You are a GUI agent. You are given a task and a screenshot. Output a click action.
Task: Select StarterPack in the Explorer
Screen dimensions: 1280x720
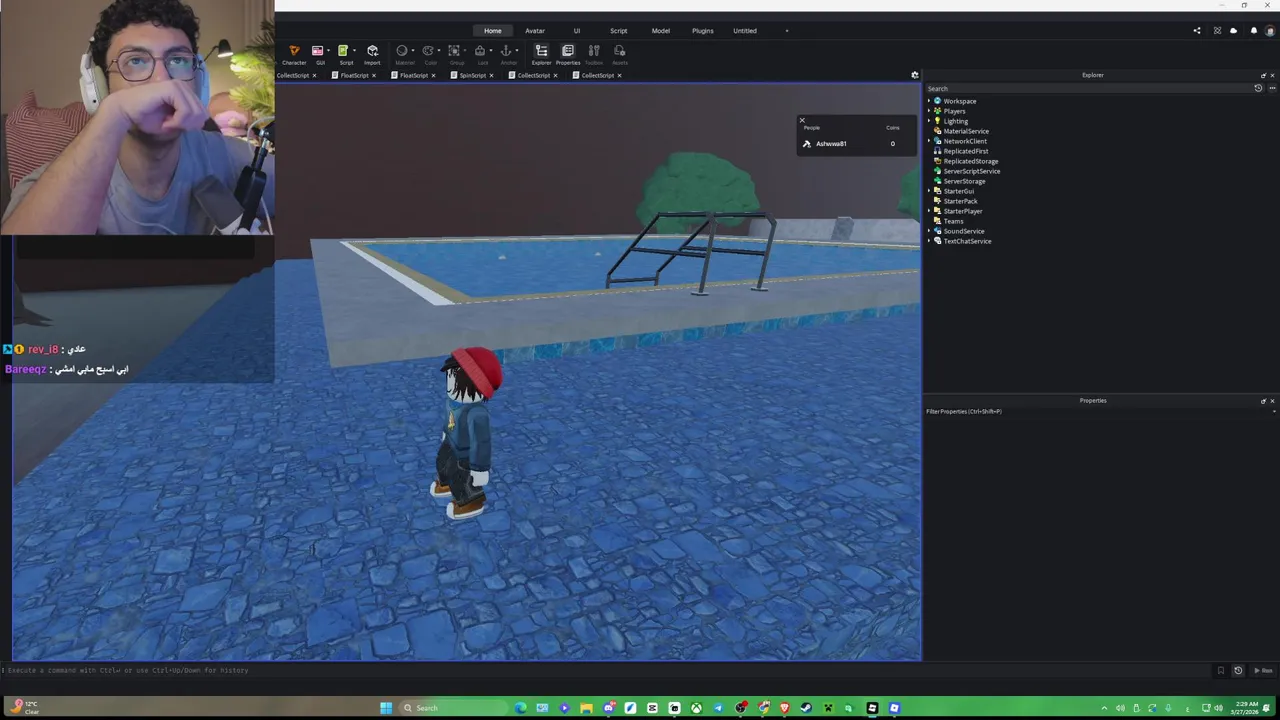pos(960,201)
